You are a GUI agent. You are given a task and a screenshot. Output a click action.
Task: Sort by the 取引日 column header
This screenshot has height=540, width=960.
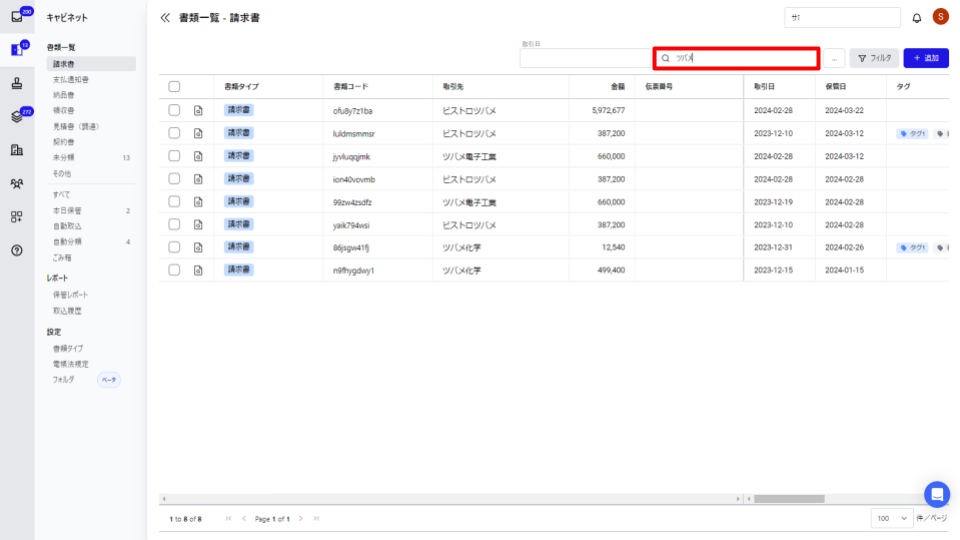coord(764,87)
